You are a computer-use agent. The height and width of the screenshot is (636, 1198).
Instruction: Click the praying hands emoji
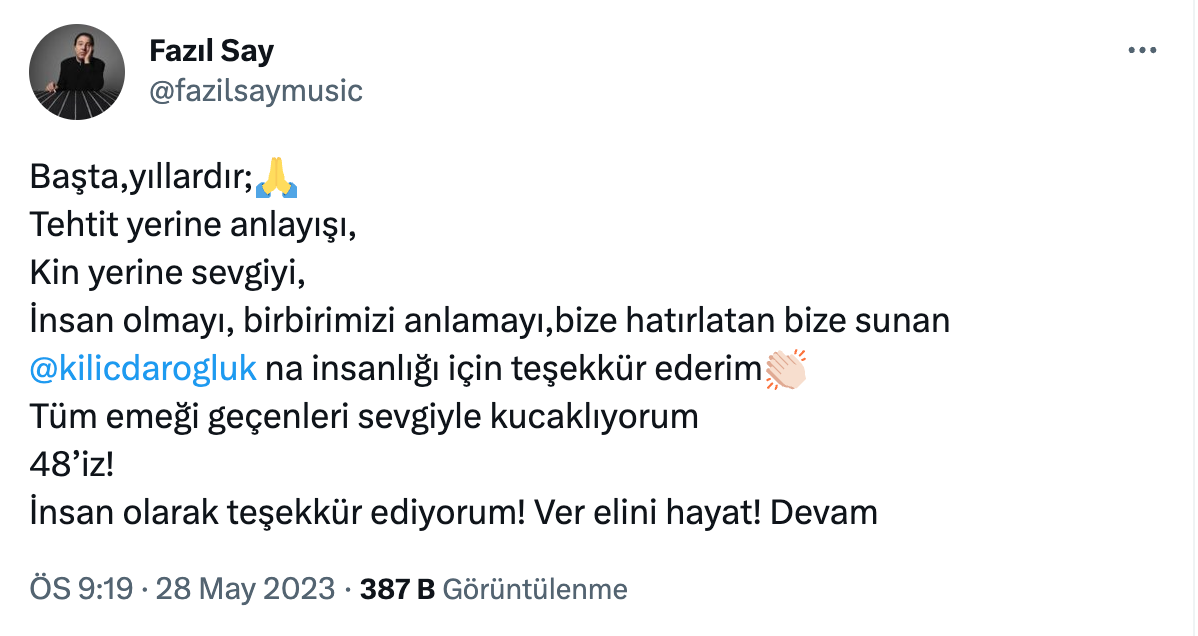click(x=277, y=179)
